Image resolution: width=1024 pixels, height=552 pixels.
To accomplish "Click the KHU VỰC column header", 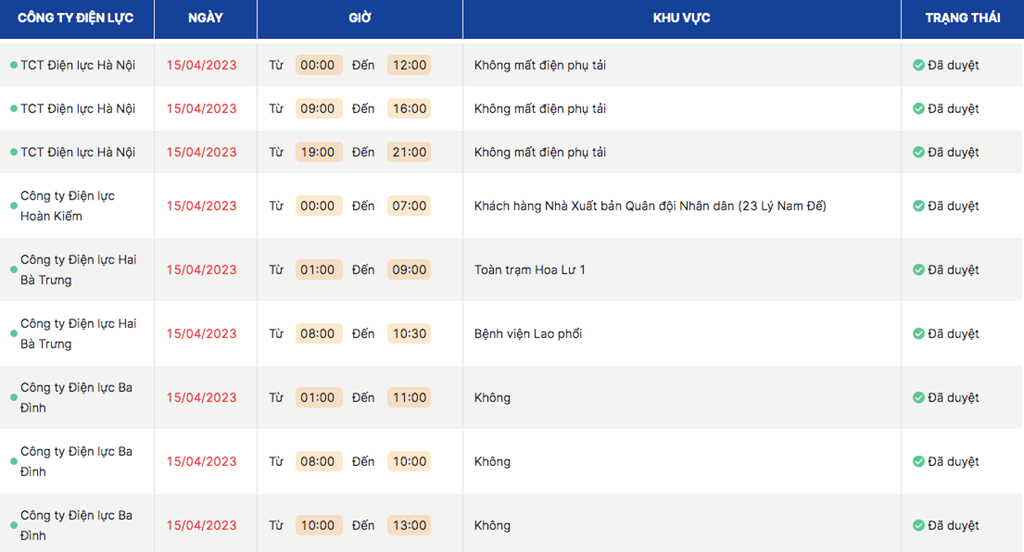I will [x=681, y=18].
